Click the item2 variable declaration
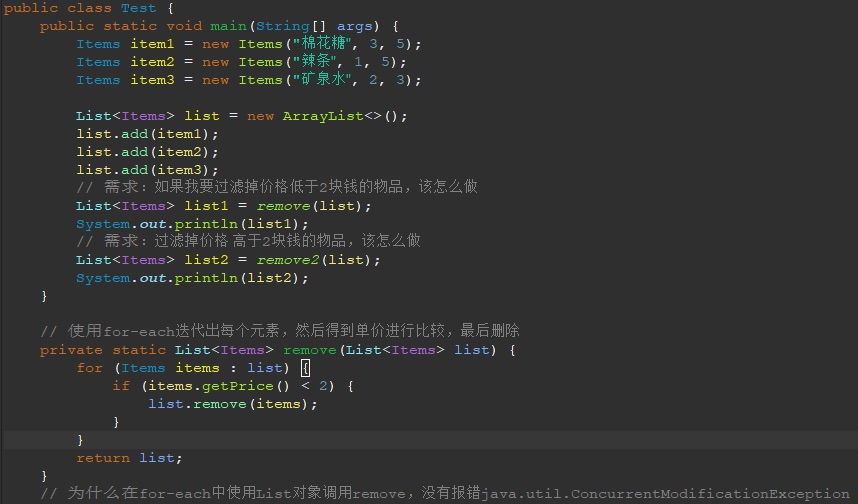Screen dimensions: 858x504 pyautogui.click(x=152, y=62)
